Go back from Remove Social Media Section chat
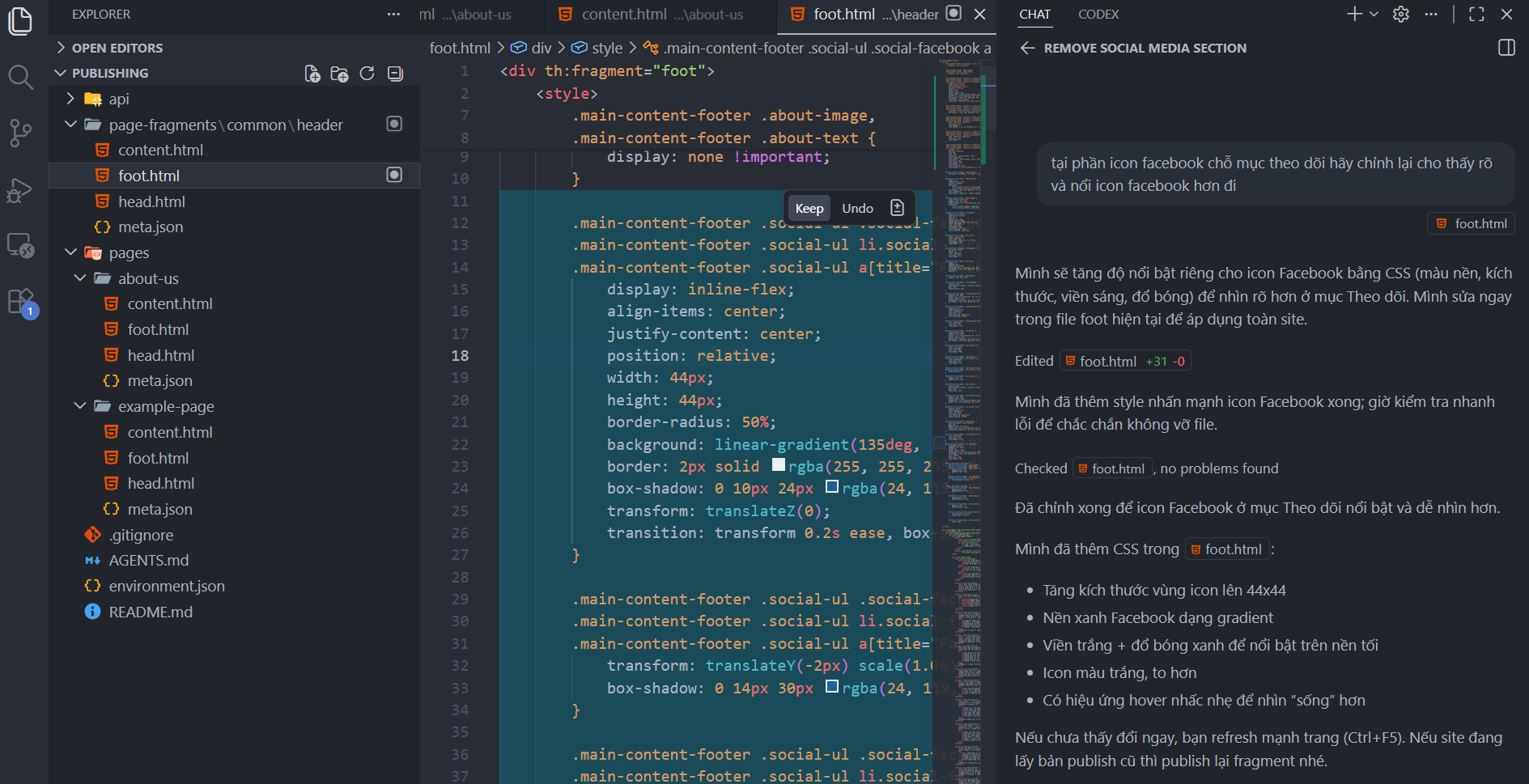 pos(1028,48)
